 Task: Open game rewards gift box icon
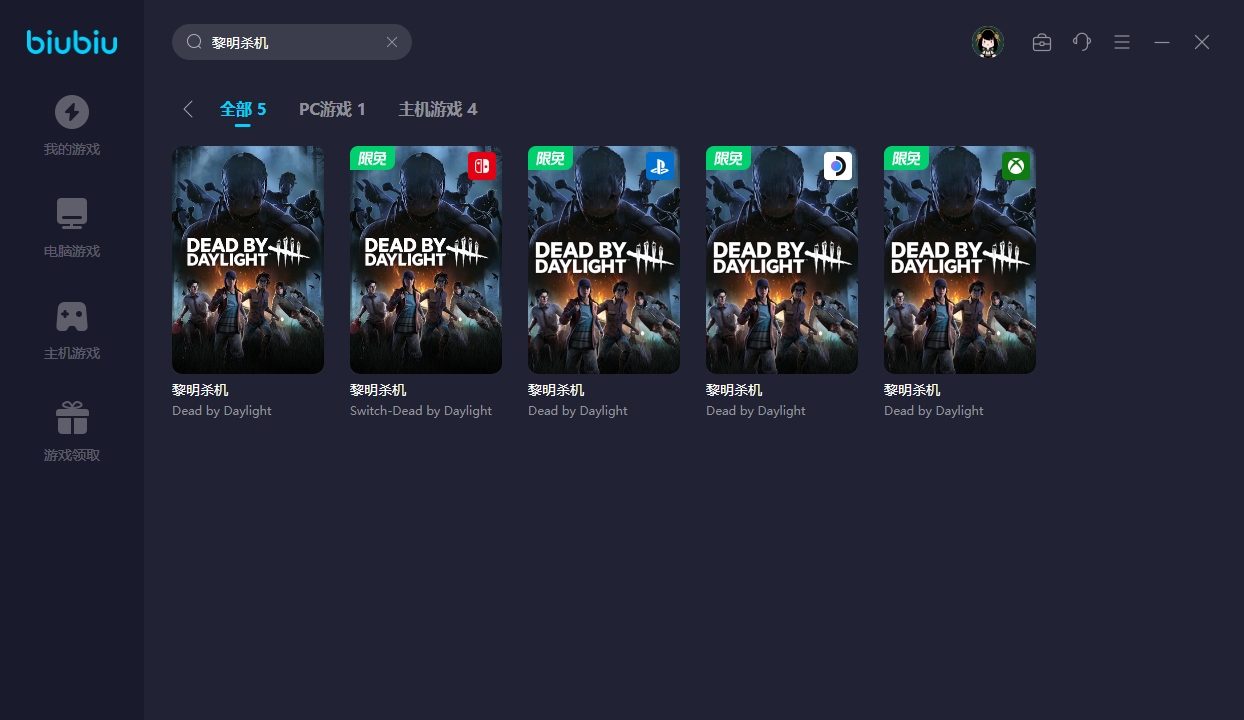[x=72, y=418]
